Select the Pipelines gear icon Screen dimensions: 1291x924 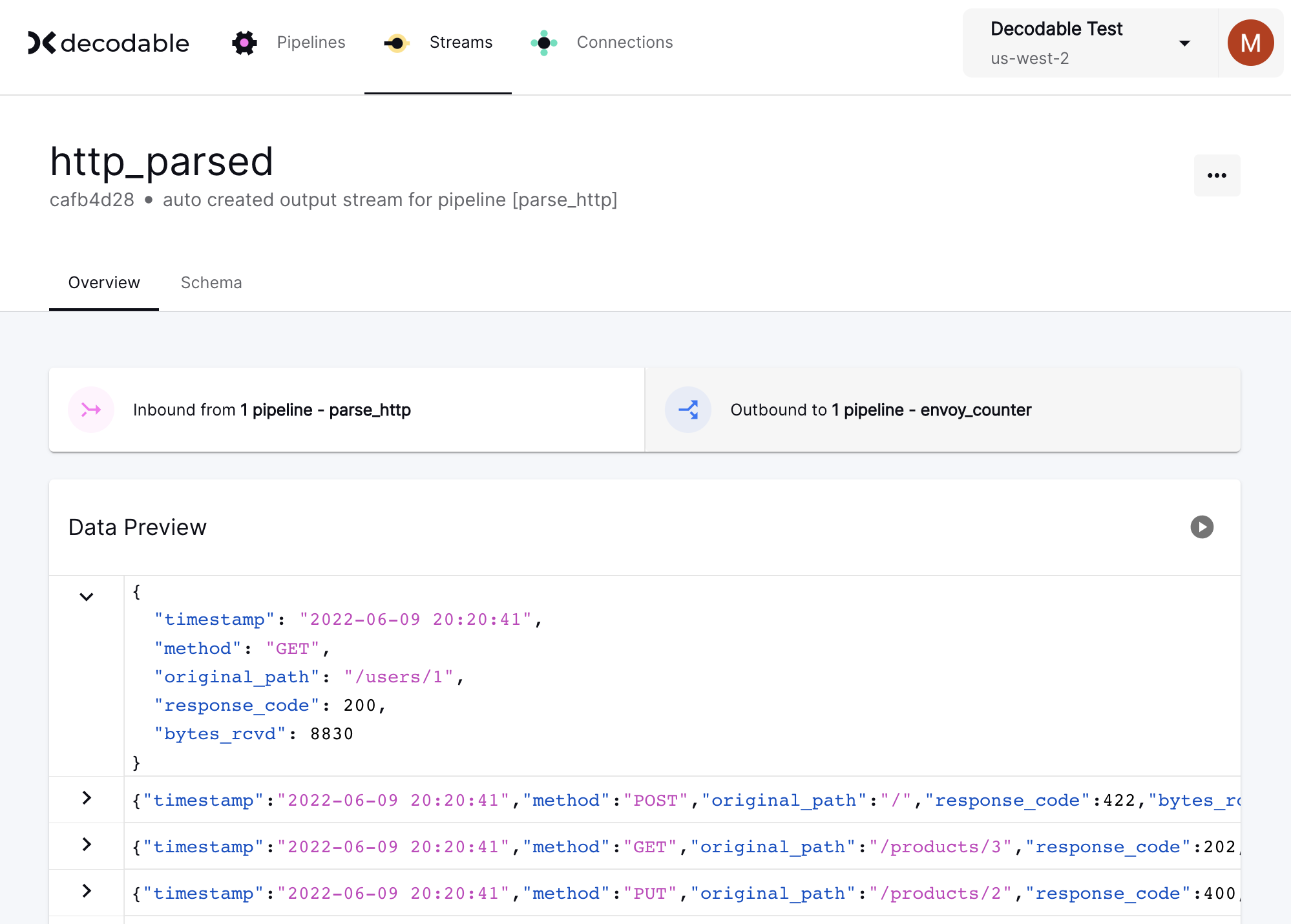[x=244, y=43]
